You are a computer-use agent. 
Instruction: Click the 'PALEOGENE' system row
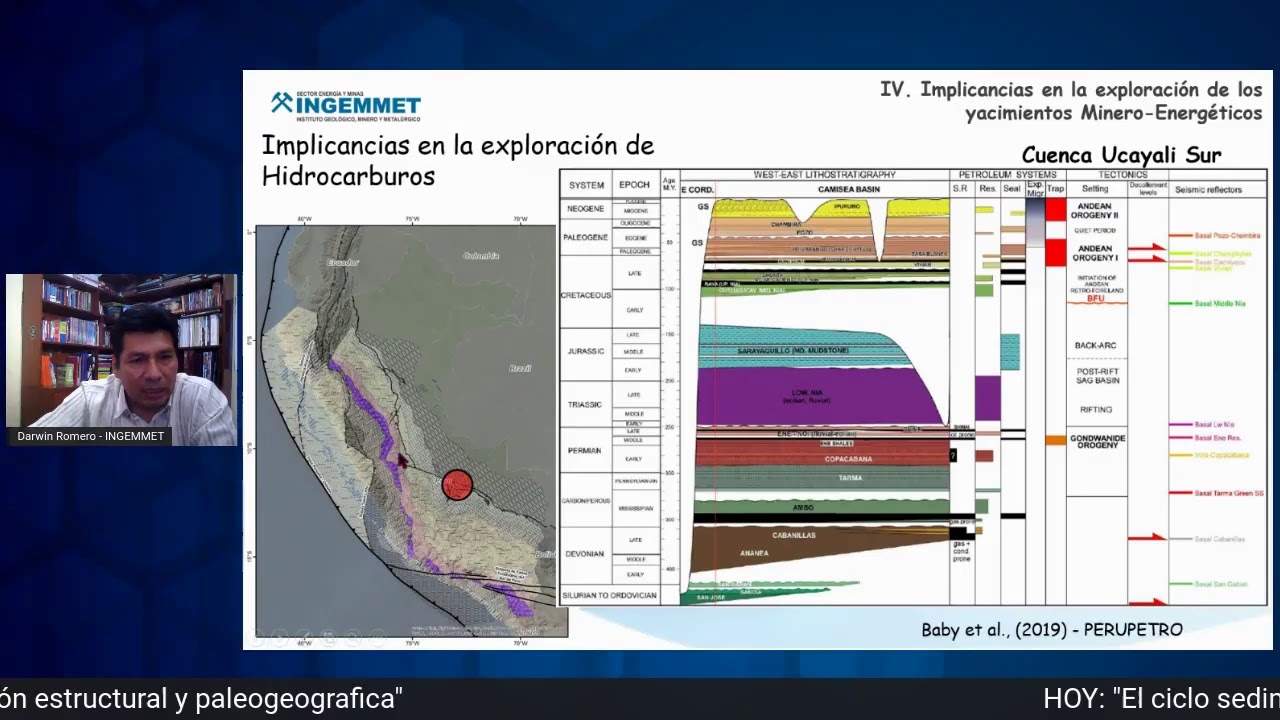pyautogui.click(x=586, y=238)
